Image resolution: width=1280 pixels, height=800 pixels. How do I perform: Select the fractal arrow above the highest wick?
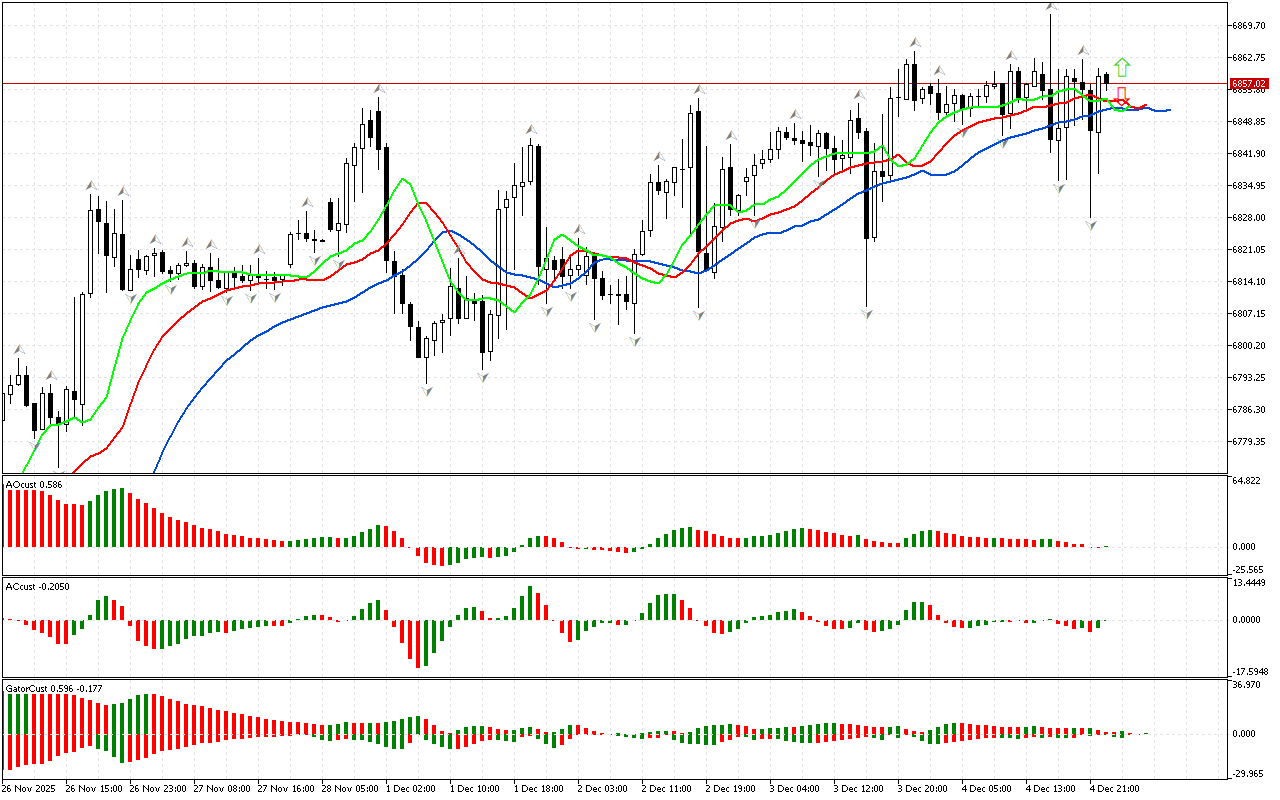[x=1051, y=7]
